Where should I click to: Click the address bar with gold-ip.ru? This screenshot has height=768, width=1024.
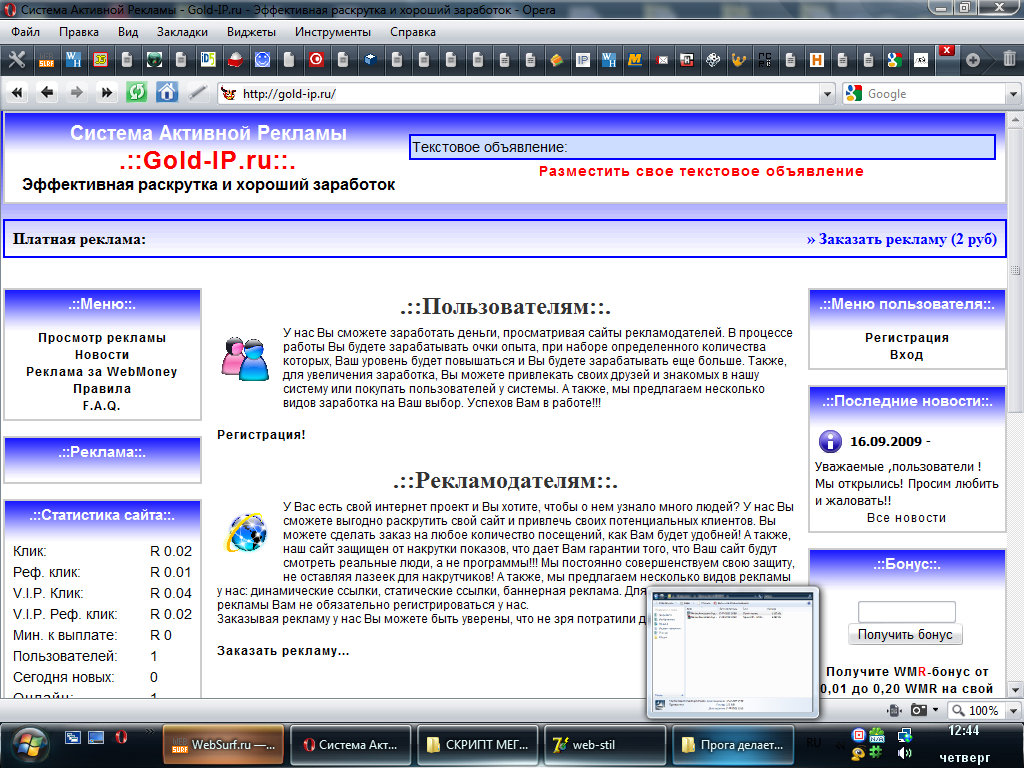(519, 94)
